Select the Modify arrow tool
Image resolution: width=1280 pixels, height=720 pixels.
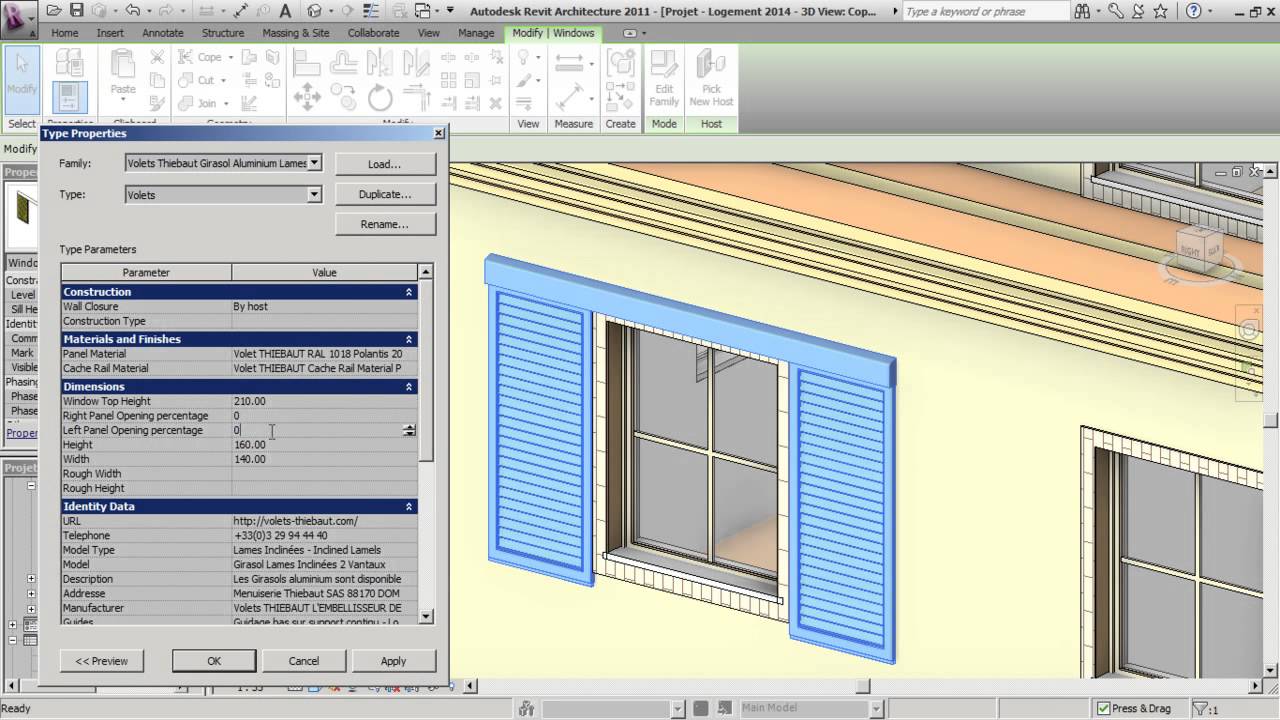tap(21, 78)
